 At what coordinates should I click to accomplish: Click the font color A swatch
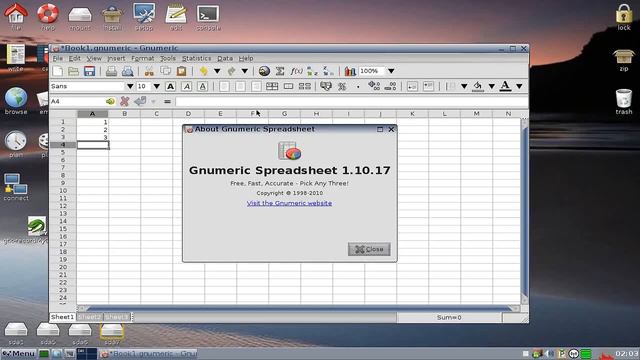[x=505, y=86]
